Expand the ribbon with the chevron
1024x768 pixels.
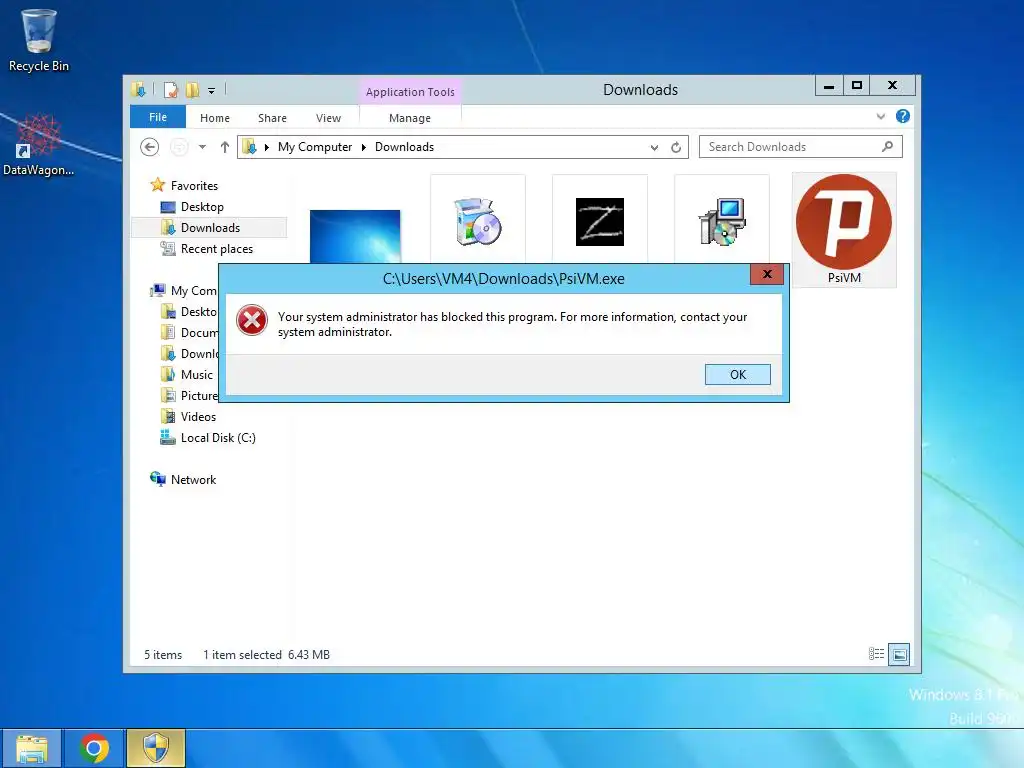(880, 116)
